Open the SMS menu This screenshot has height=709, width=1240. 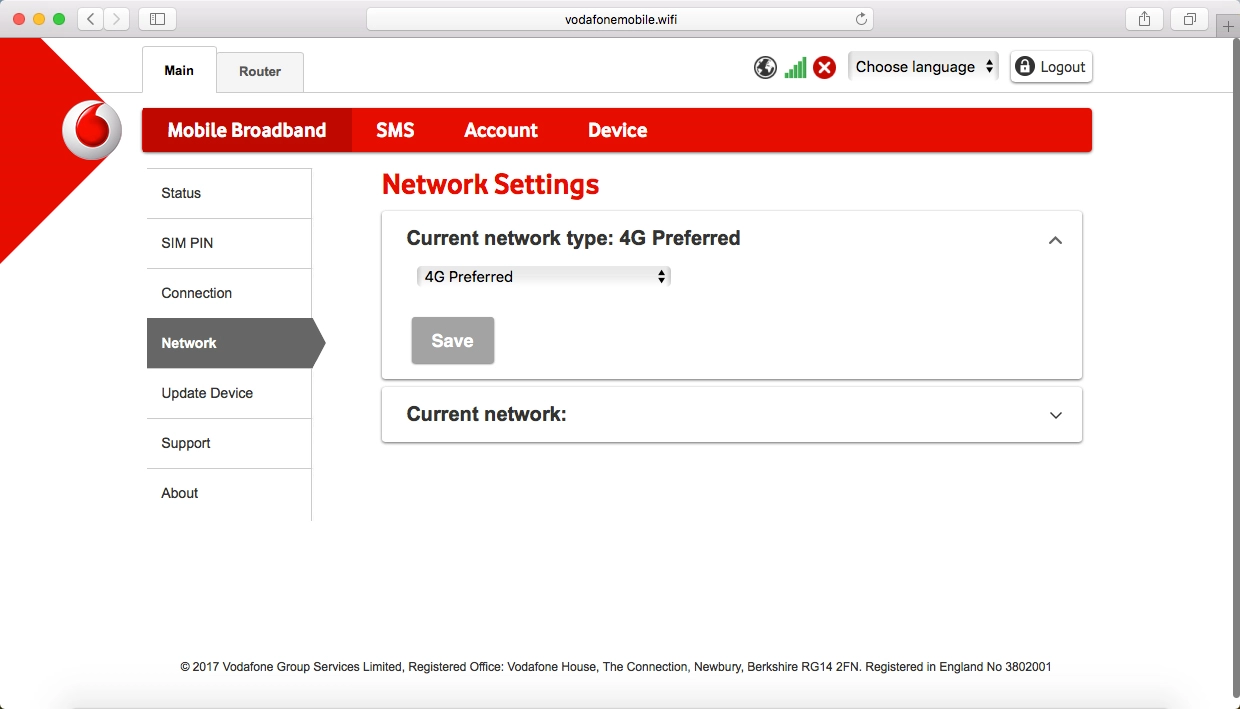tap(395, 130)
